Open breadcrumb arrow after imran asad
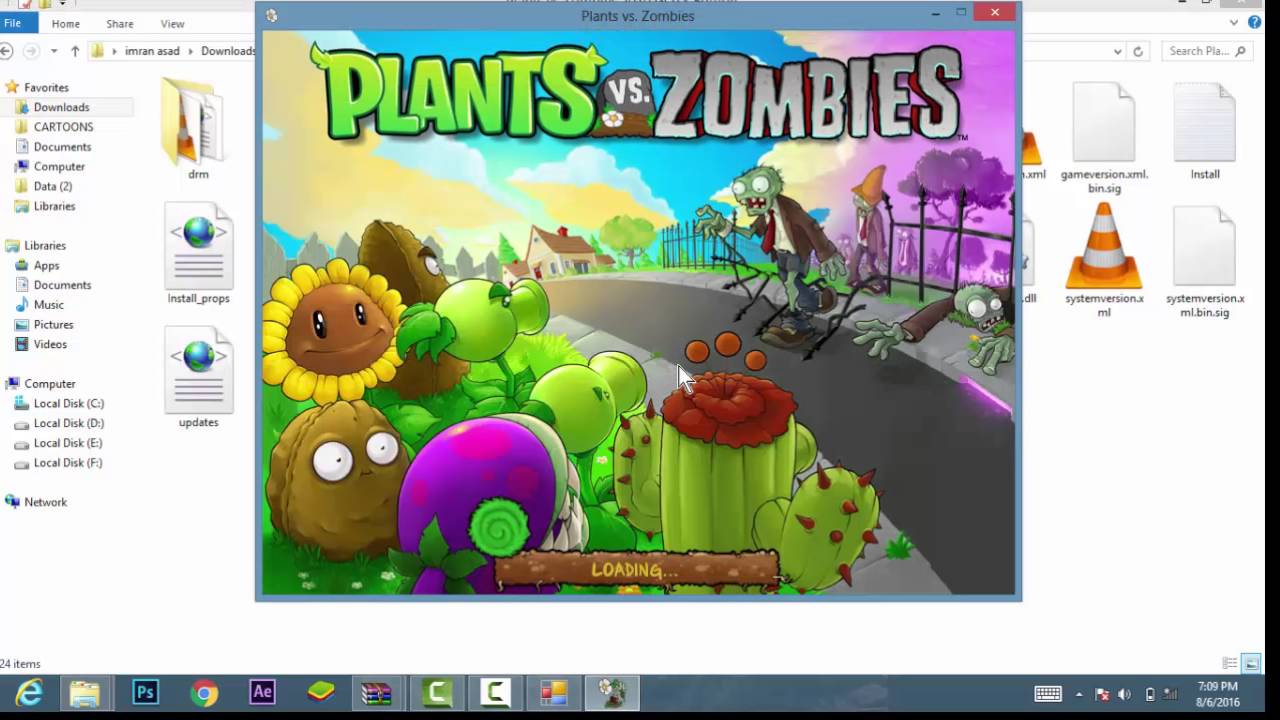Screen dimensions: 1280x720 192,51
